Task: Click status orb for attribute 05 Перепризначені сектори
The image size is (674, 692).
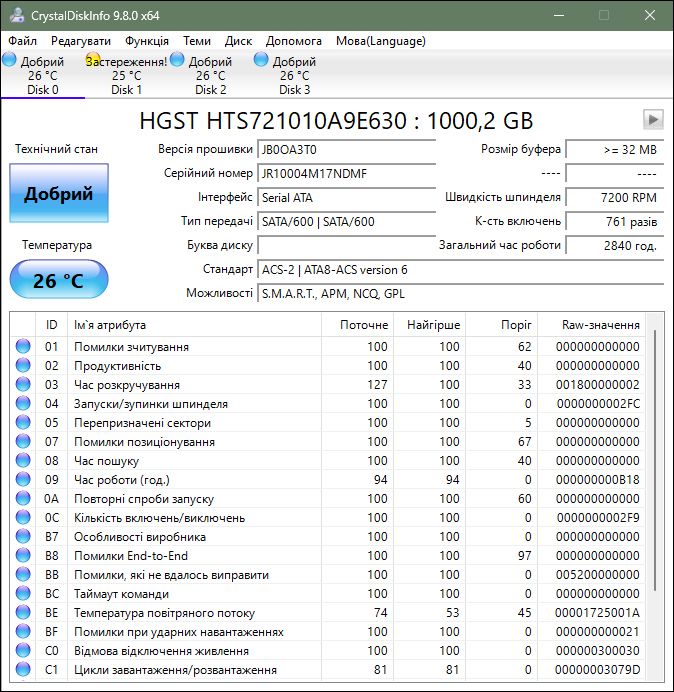Action: [x=23, y=422]
